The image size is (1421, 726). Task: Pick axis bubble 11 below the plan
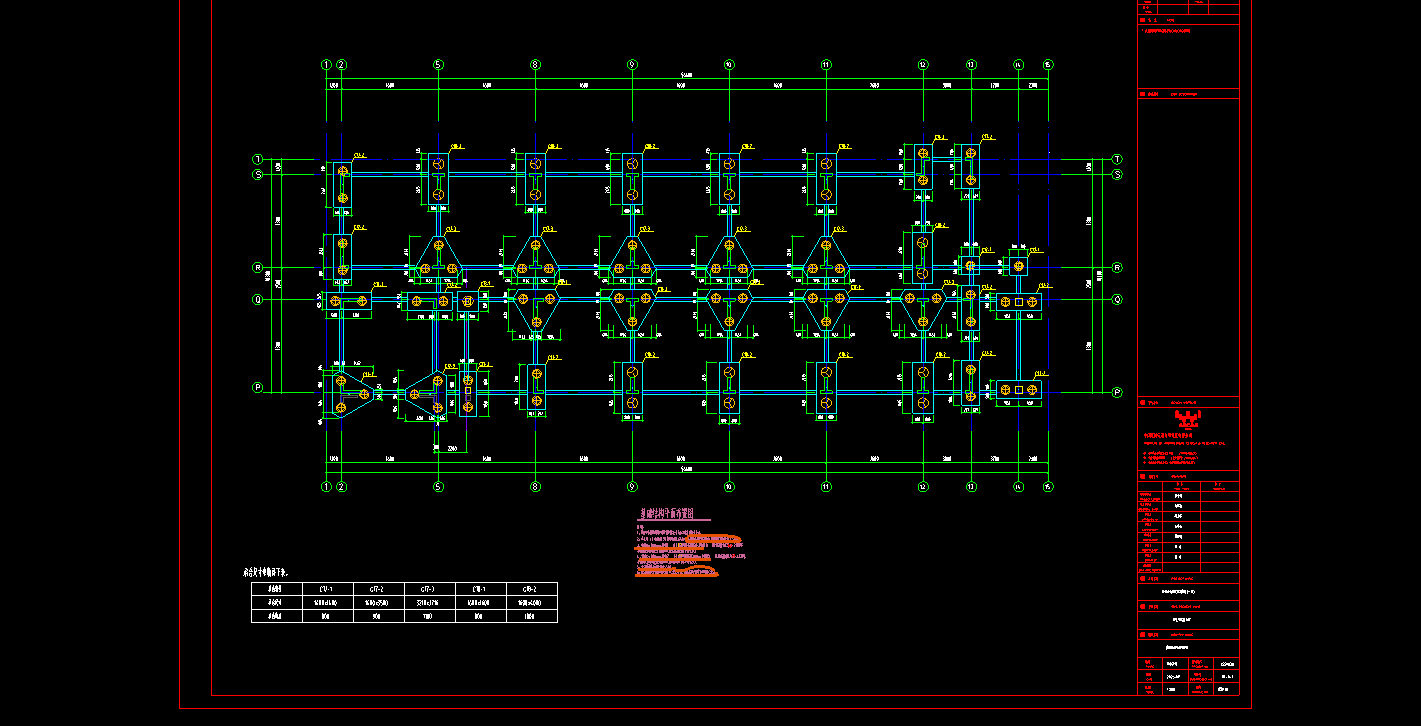tap(826, 487)
